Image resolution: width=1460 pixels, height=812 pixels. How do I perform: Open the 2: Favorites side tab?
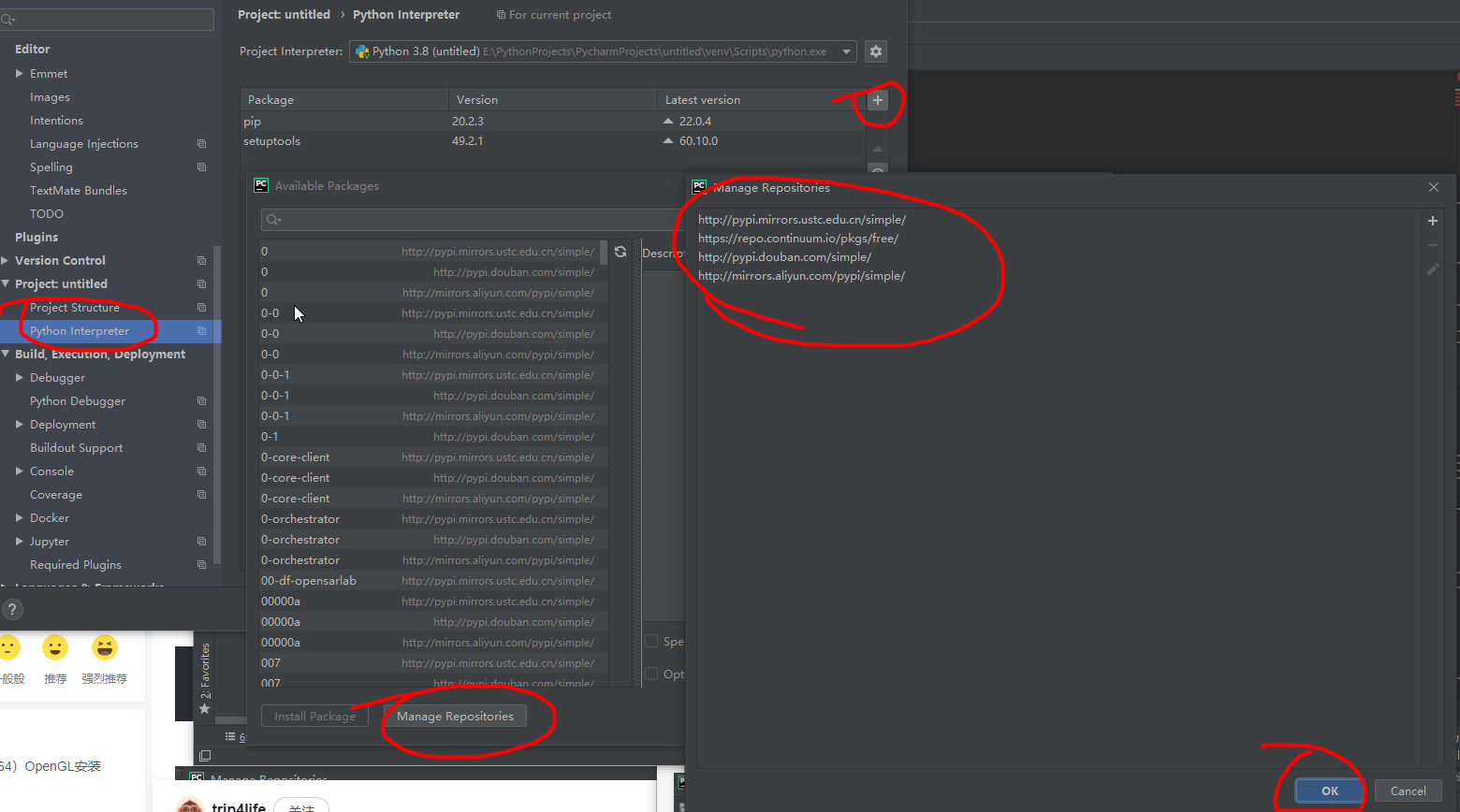205,670
